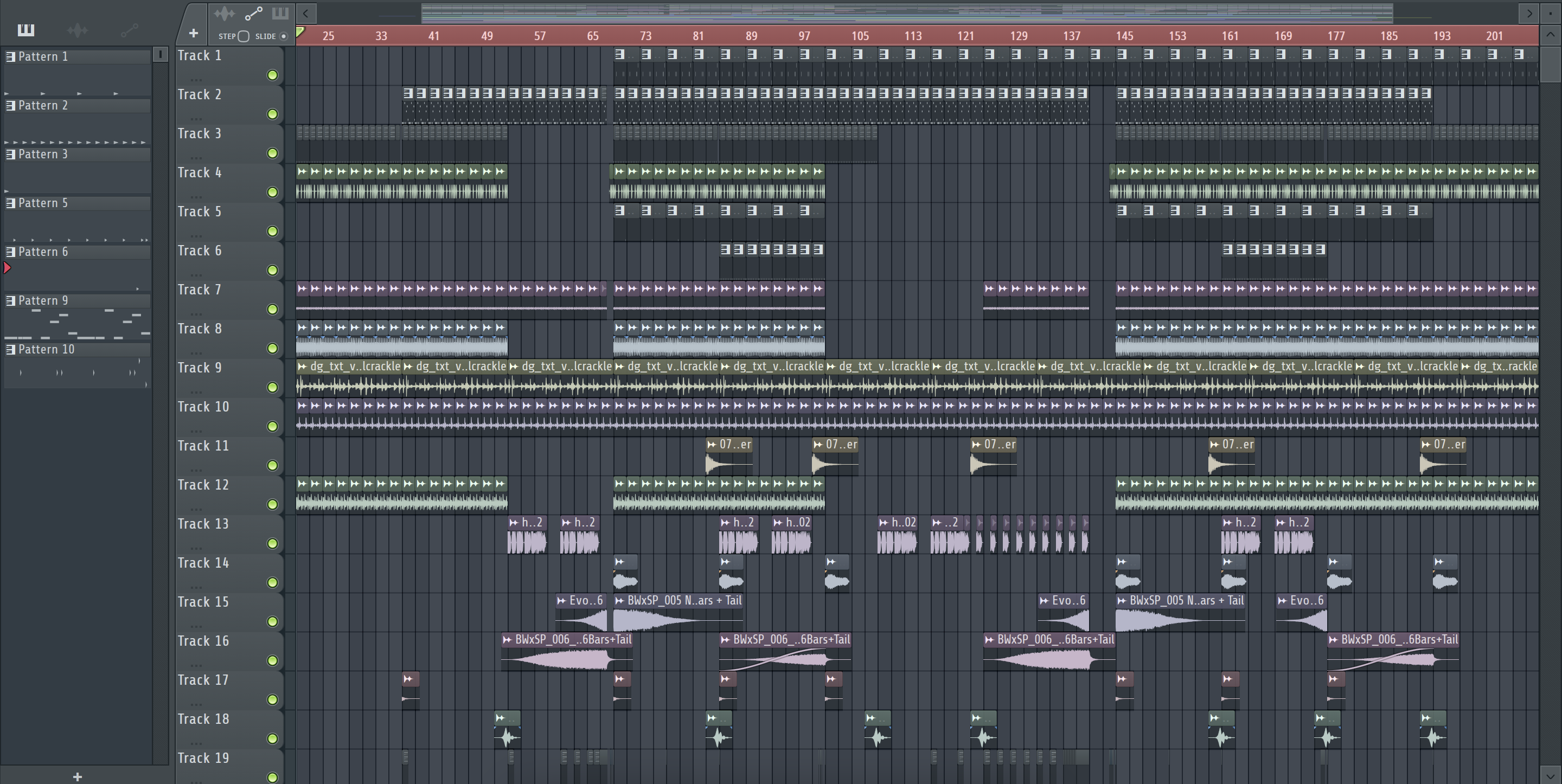This screenshot has width=1562, height=784.
Task: Select audio clip focus waveform icon in playlist toolbar
Action: (x=225, y=12)
